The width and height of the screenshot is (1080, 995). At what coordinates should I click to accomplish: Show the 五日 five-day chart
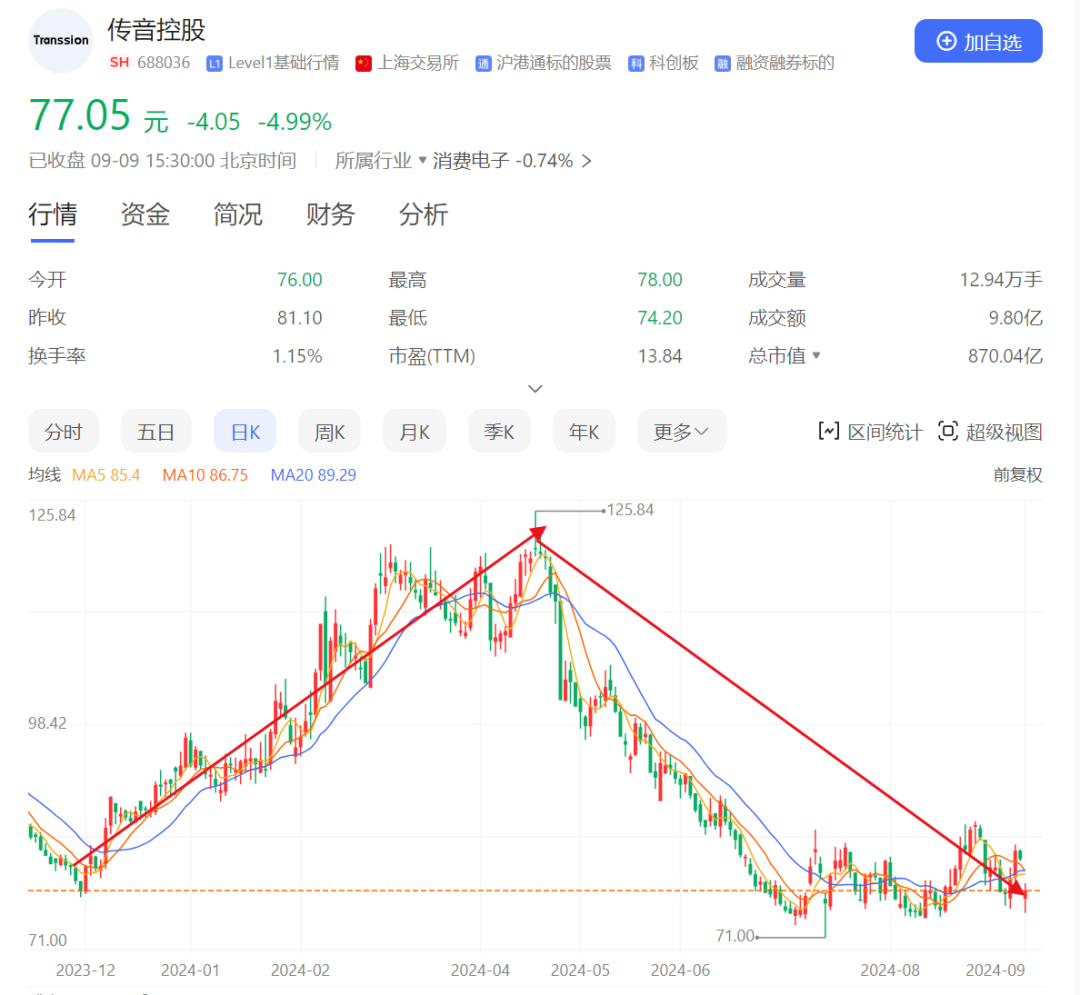pyautogui.click(x=156, y=432)
